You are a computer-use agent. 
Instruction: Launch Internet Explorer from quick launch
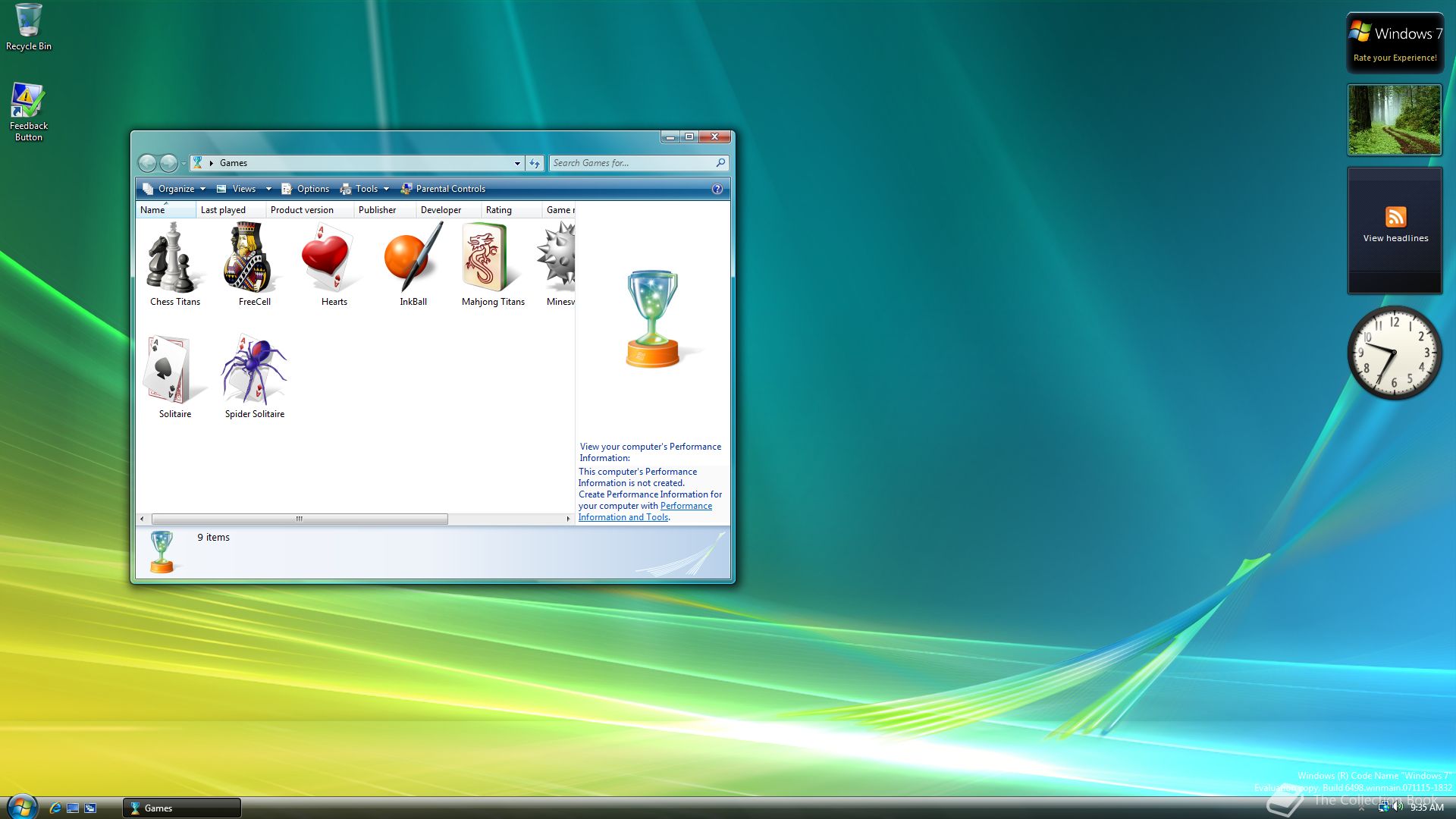coord(55,808)
